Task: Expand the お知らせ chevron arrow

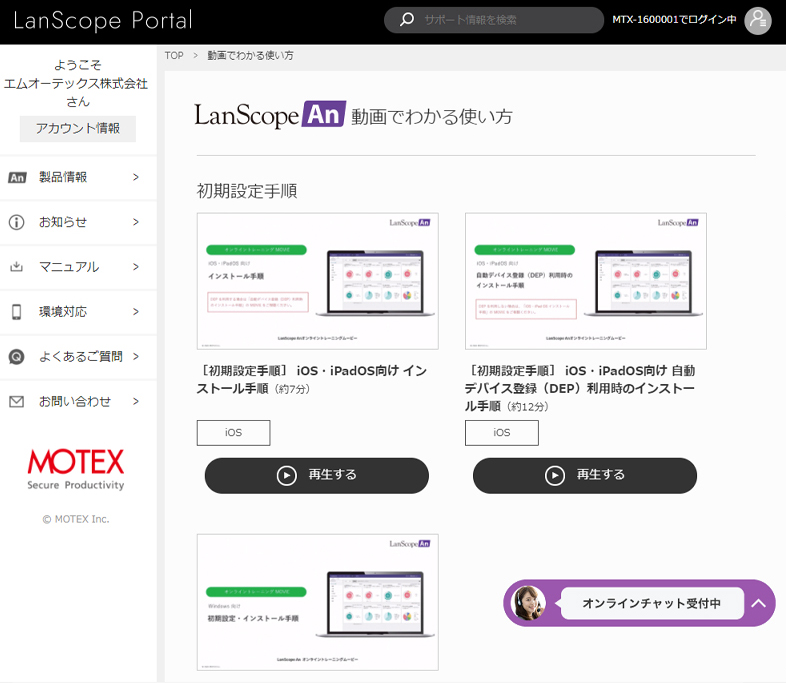Action: 136,222
